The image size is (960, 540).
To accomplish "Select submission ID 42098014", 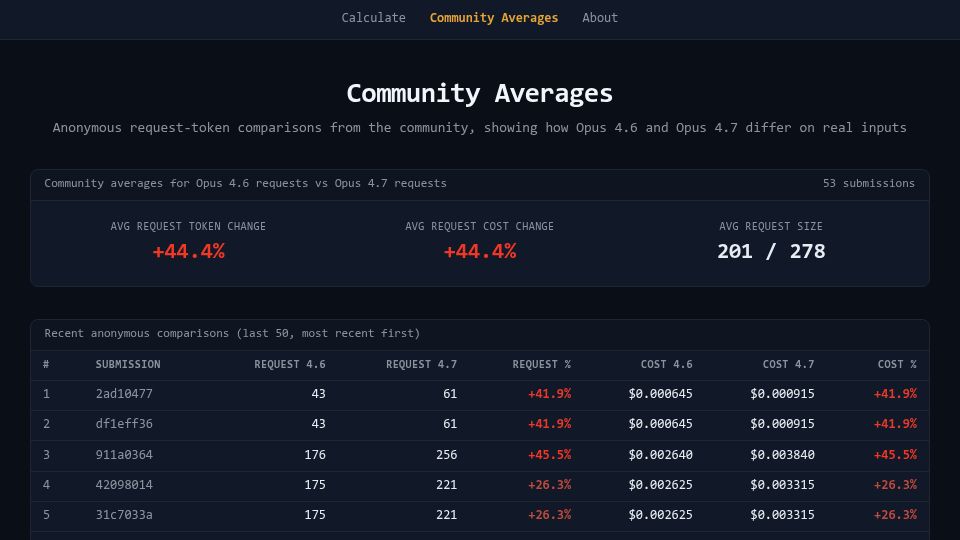I will click(x=124, y=485).
